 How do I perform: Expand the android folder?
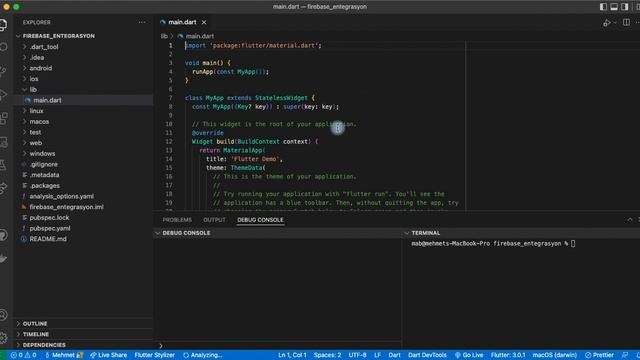(40, 68)
